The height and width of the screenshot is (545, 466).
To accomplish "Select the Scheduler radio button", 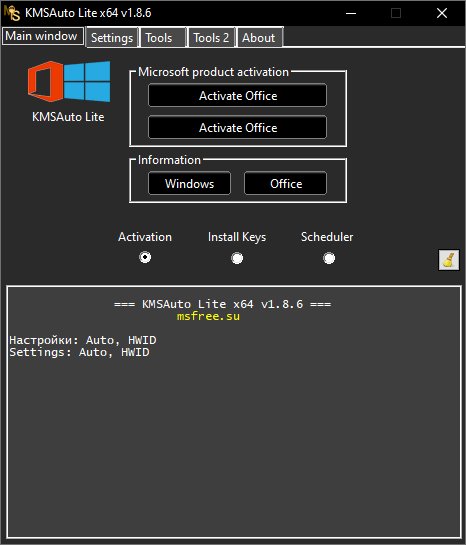I will 329,258.
